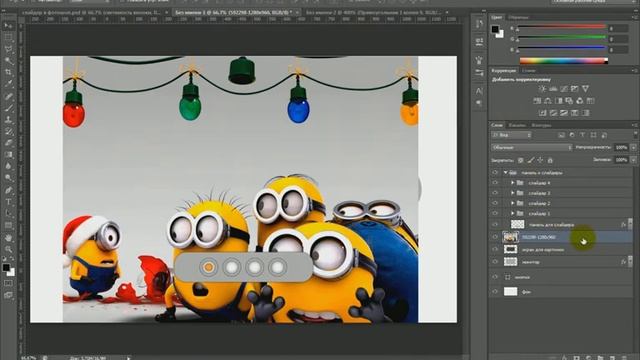Hide the 'фон' layer
This screenshot has width=640, height=360.
click(x=495, y=291)
